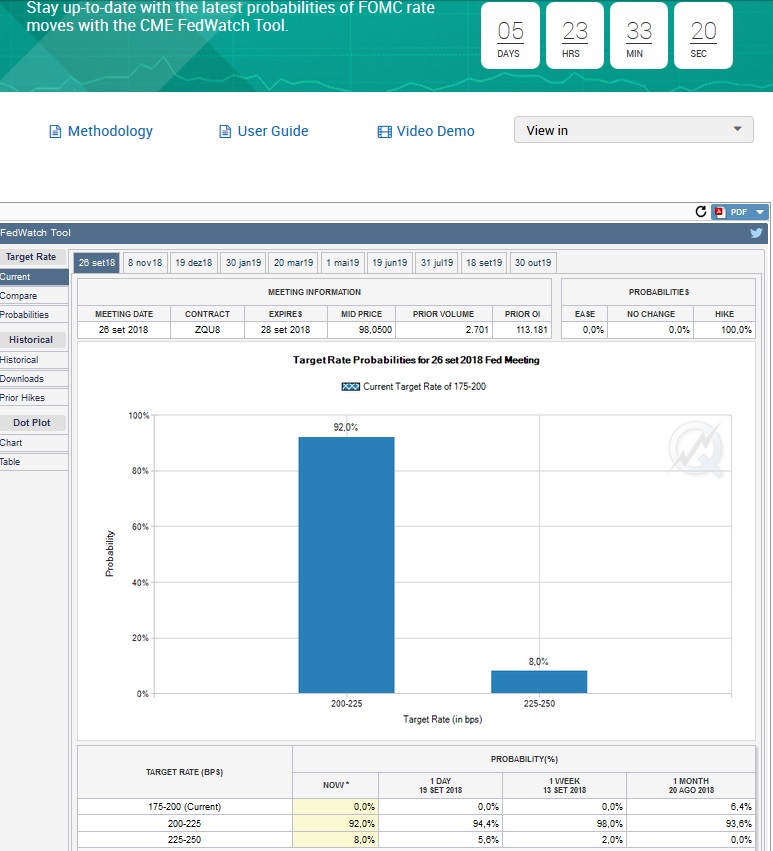The height and width of the screenshot is (851, 773).
Task: Open Probabilities in the sidebar
Action: point(25,315)
